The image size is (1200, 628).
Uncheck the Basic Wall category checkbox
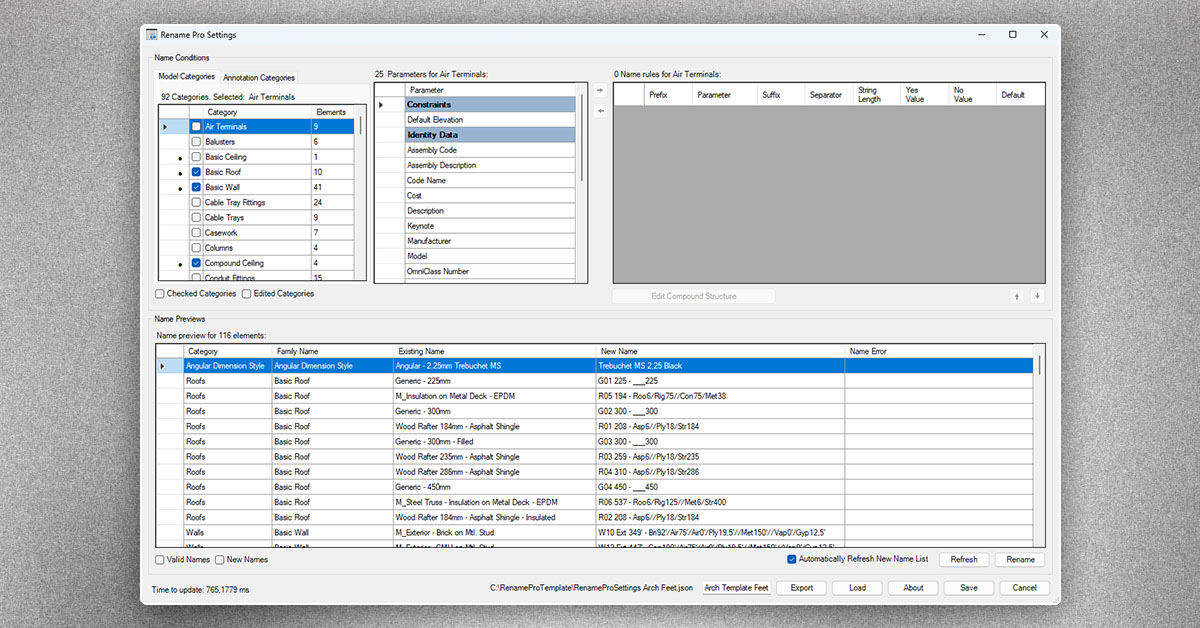196,187
